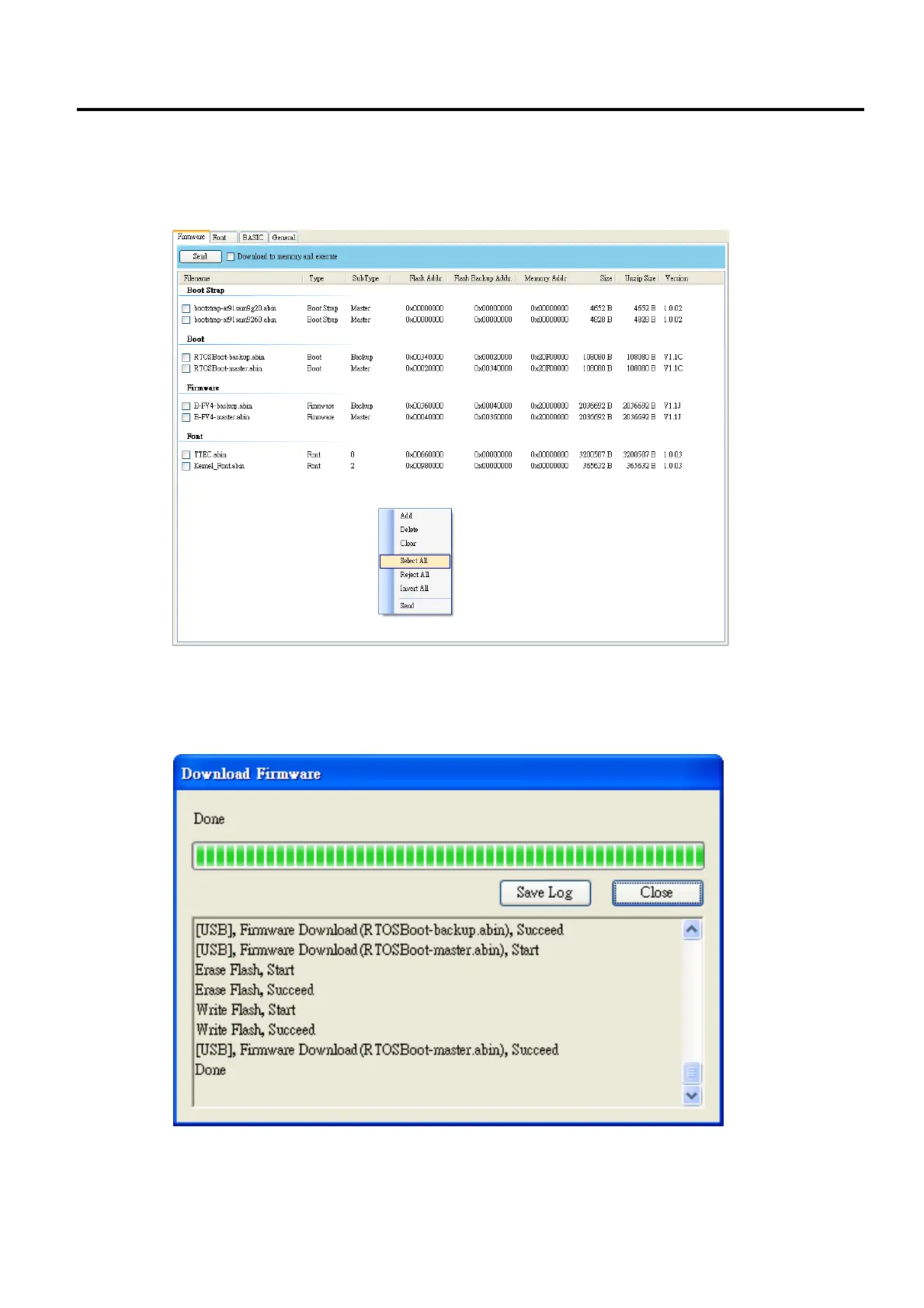Choose Send in context menu
The image size is (924, 1308).
tap(415, 606)
